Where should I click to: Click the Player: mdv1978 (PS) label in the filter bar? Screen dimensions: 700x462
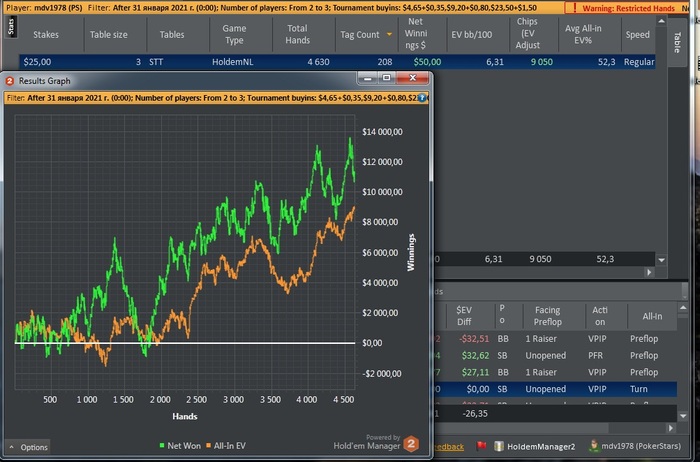[x=44, y=8]
